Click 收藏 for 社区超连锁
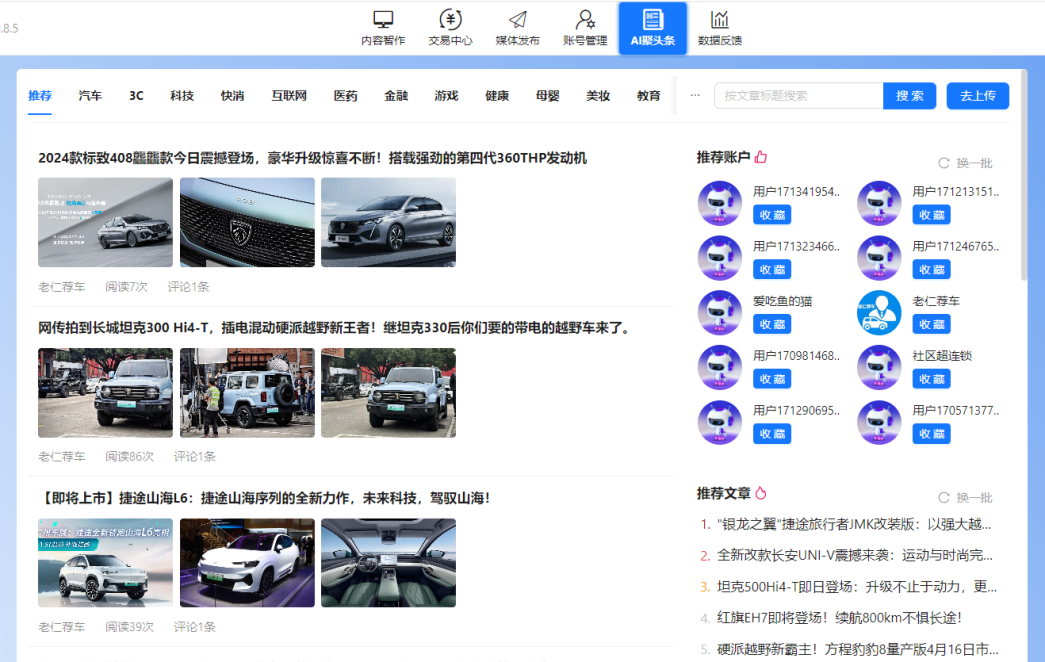 (x=932, y=379)
